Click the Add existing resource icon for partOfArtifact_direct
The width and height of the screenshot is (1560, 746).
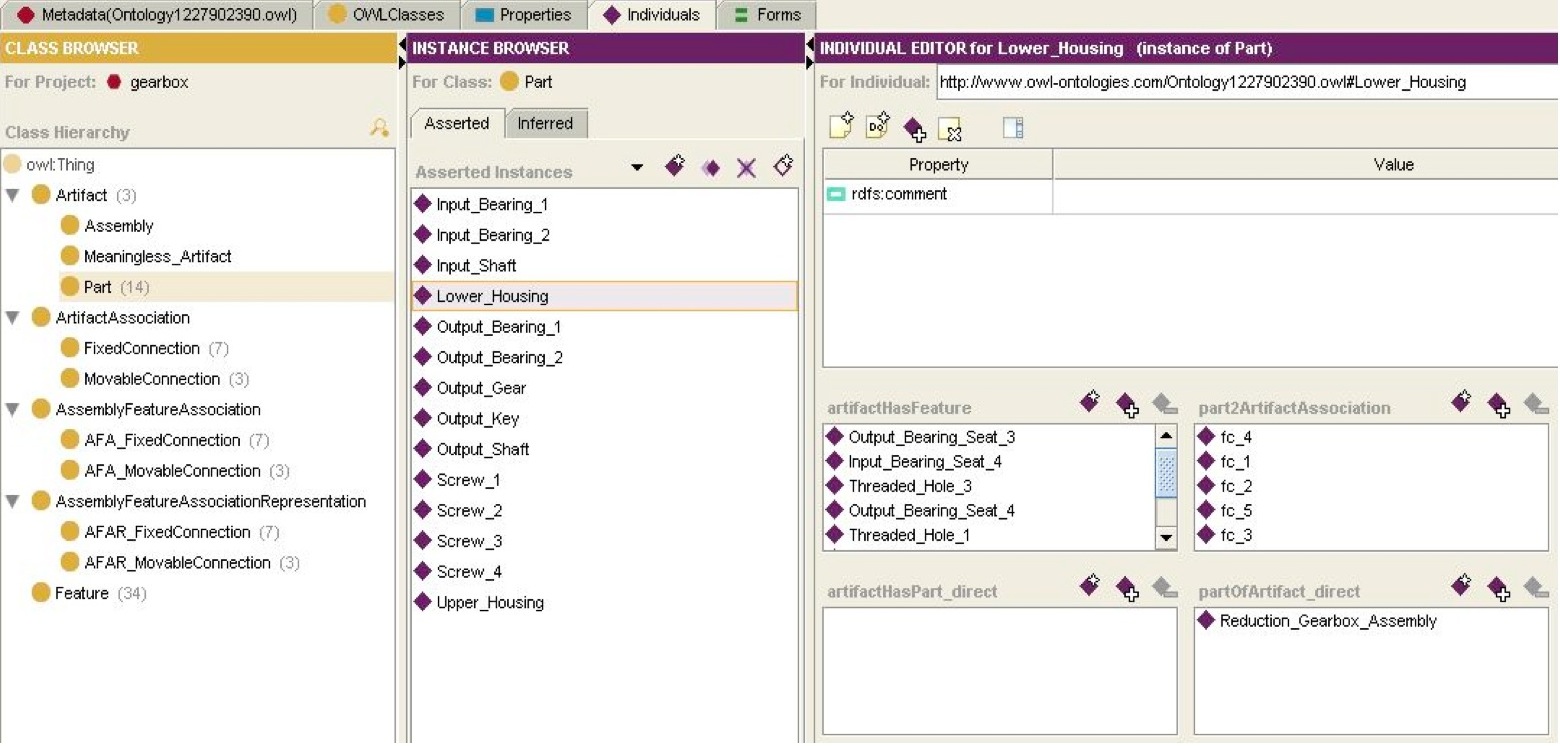[x=1498, y=589]
